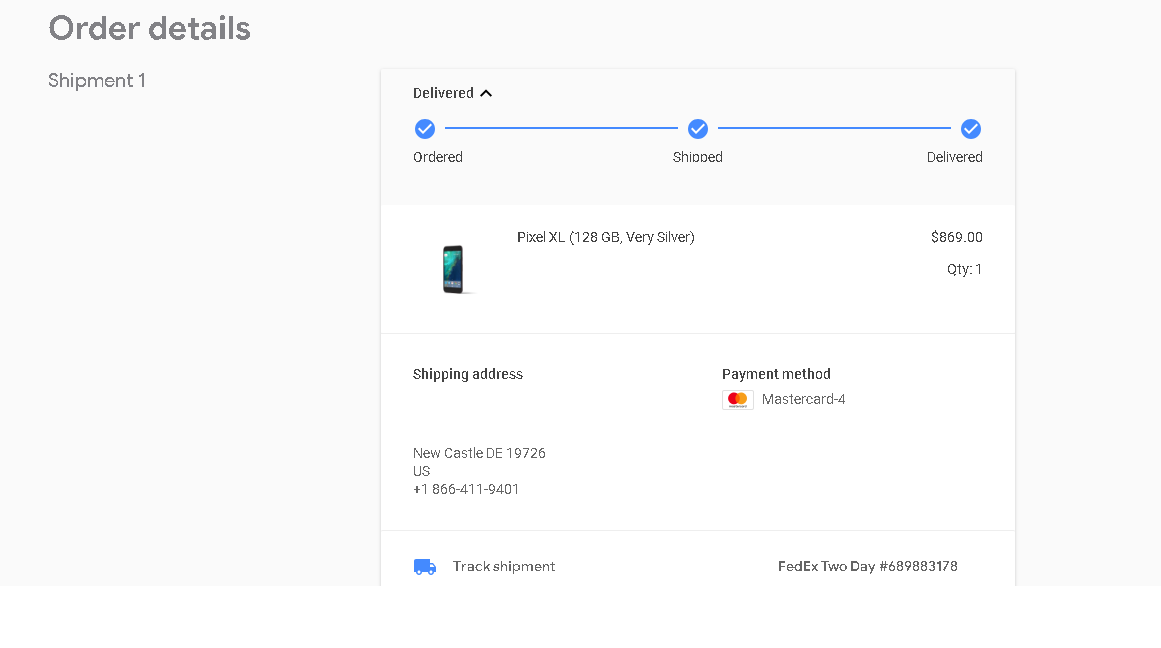Open the Order details header

[149, 28]
